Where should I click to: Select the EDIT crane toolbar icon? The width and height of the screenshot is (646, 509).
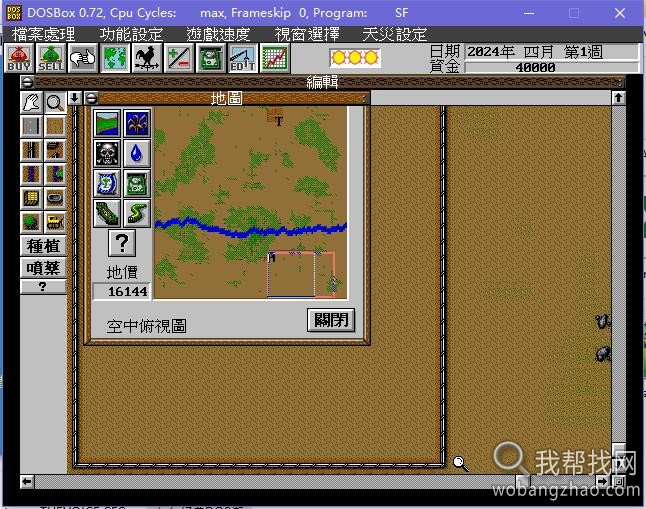[x=243, y=58]
